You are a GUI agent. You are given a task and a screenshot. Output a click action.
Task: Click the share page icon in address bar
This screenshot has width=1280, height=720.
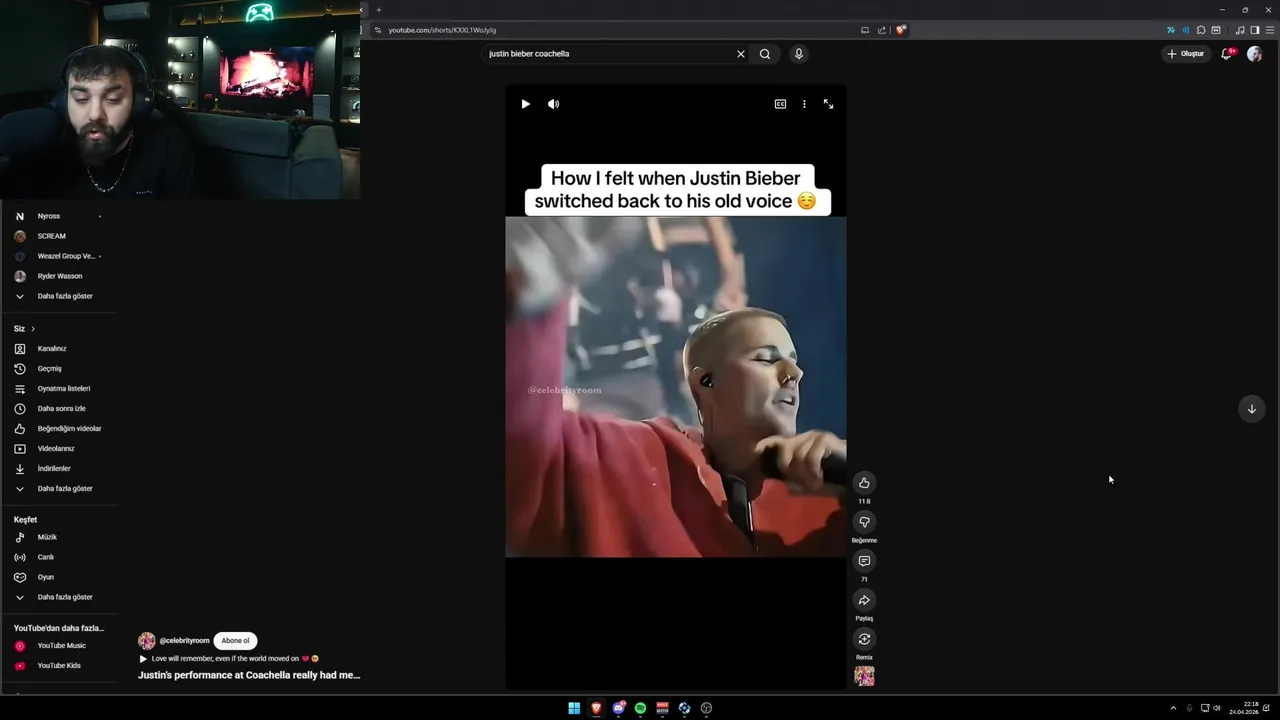(882, 30)
